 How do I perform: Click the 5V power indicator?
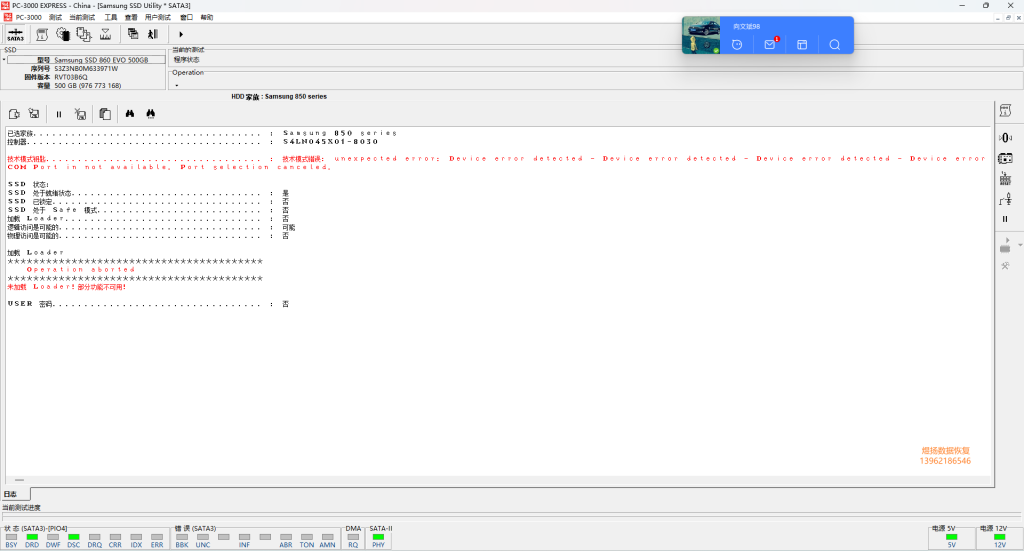(x=952, y=541)
